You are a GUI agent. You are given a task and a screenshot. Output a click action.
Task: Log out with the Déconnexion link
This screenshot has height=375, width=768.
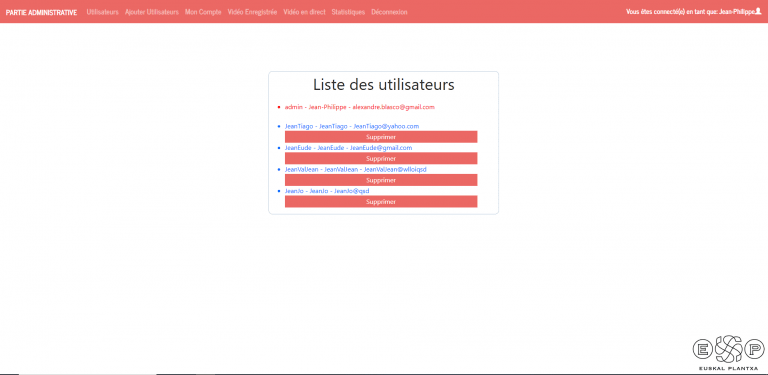(389, 12)
